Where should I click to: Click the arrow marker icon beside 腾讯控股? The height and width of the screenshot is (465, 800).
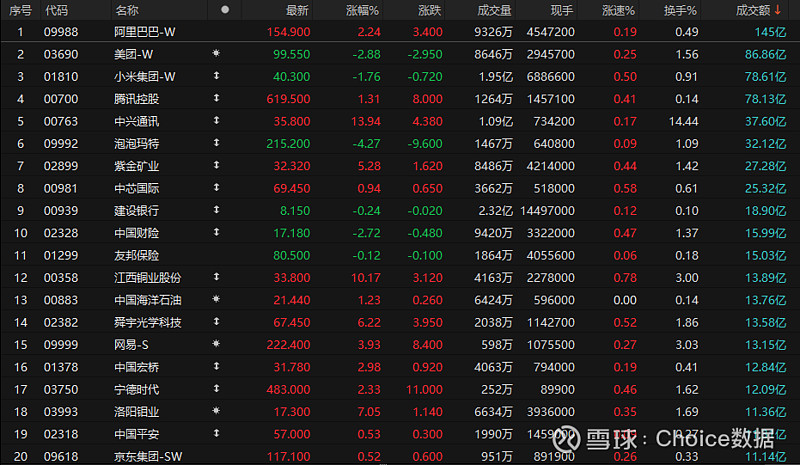[x=216, y=99]
